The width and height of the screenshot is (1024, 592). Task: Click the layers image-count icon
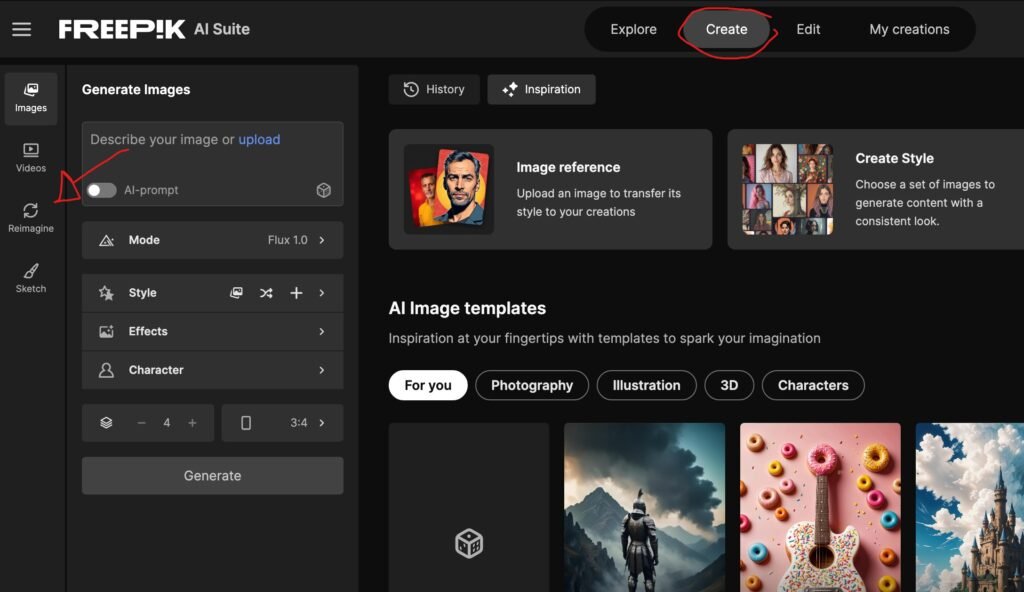coord(106,423)
